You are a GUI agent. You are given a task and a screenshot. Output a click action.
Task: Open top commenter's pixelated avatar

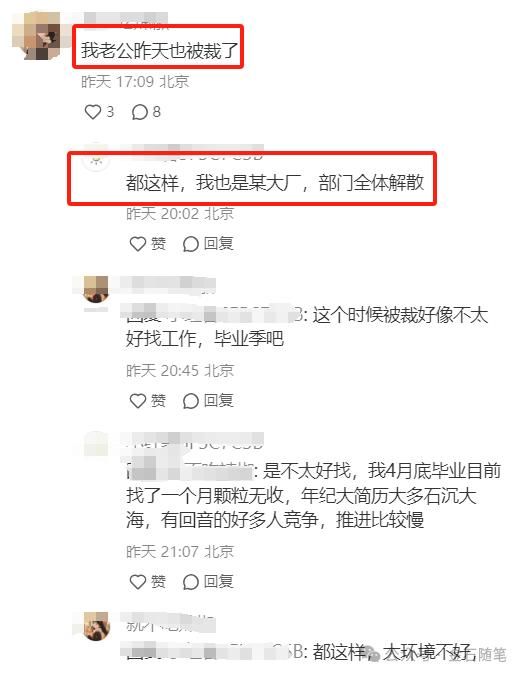pyautogui.click(x=38, y=35)
